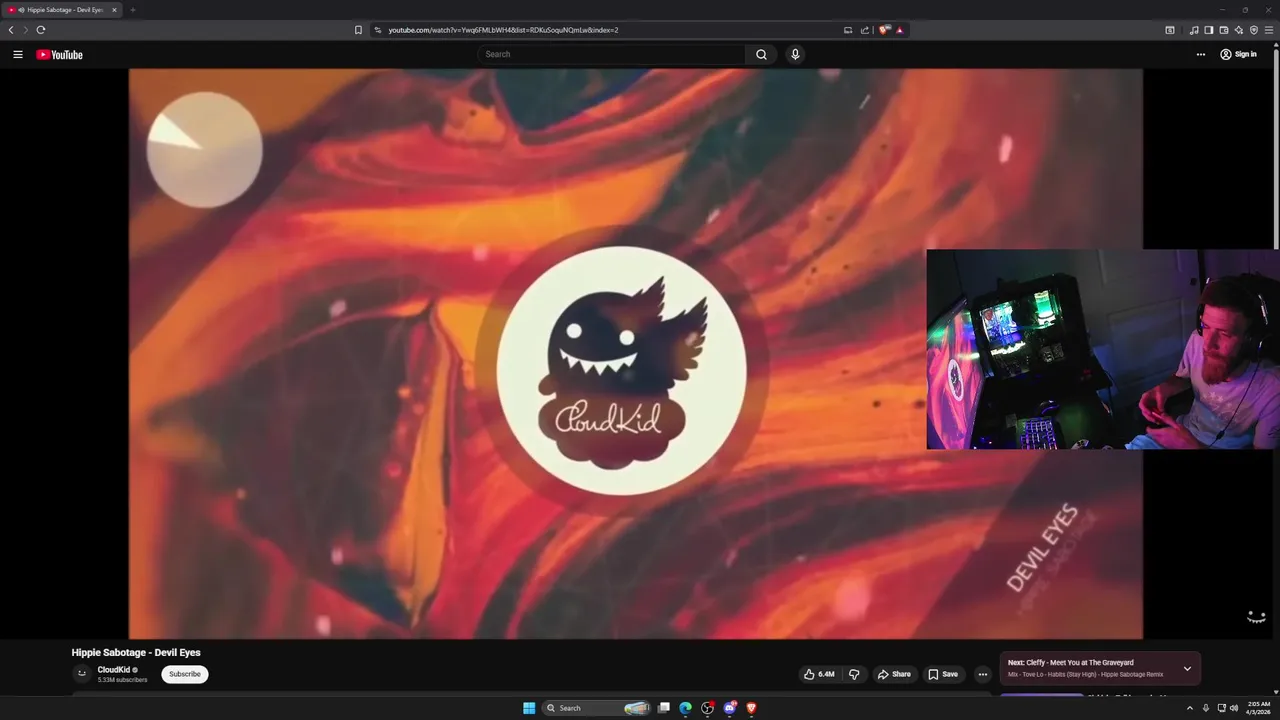Click the Hippie Sabotage - Devil Eyes title
Viewport: 1280px width, 720px height.
[x=136, y=653]
